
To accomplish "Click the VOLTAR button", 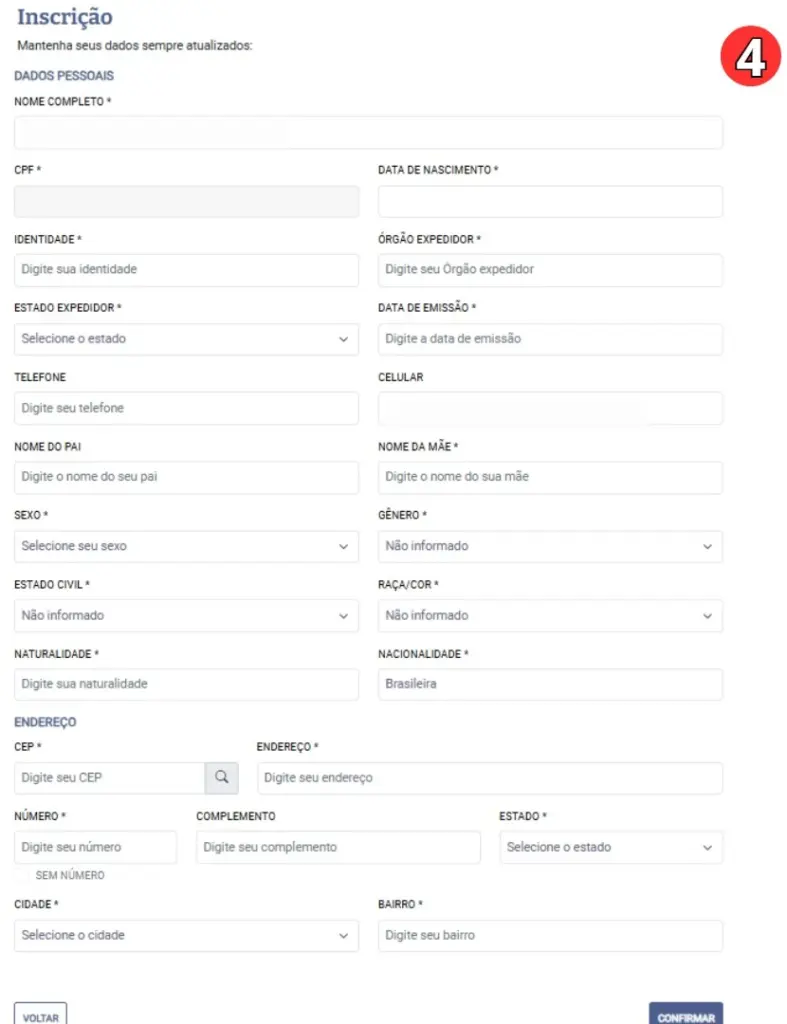I will (x=40, y=1016).
